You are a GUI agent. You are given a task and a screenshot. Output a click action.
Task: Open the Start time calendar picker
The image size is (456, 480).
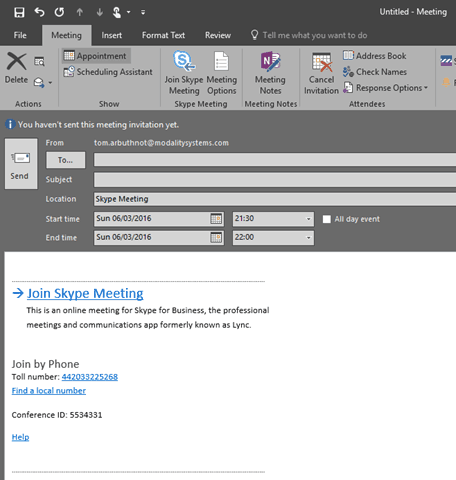coord(216,219)
